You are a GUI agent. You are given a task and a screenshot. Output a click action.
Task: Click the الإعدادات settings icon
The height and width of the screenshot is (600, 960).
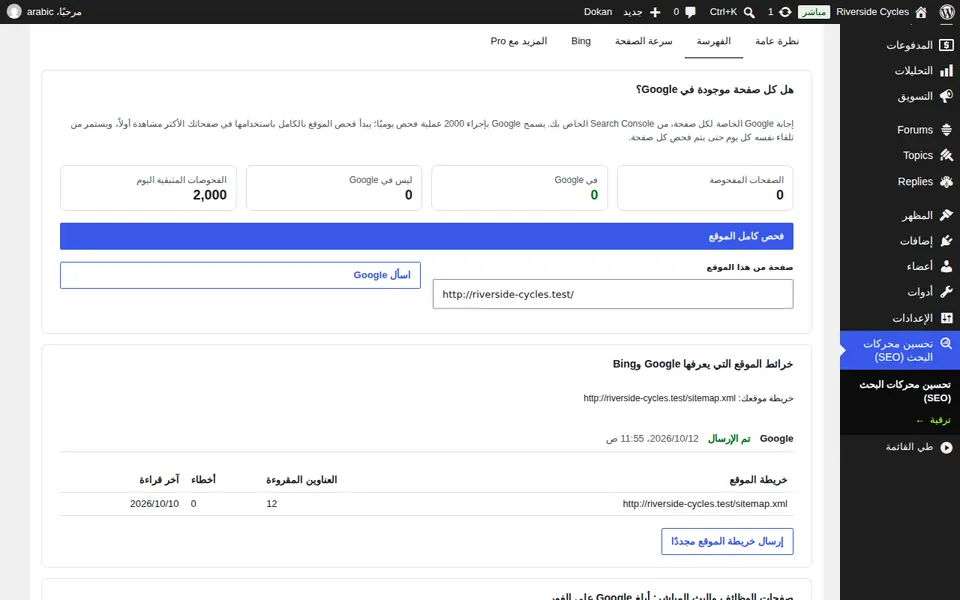[x=947, y=318]
